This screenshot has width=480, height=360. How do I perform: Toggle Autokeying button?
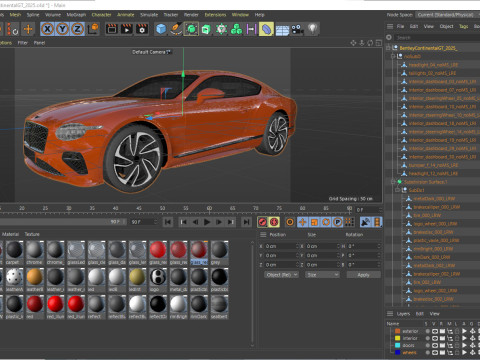[274, 222]
